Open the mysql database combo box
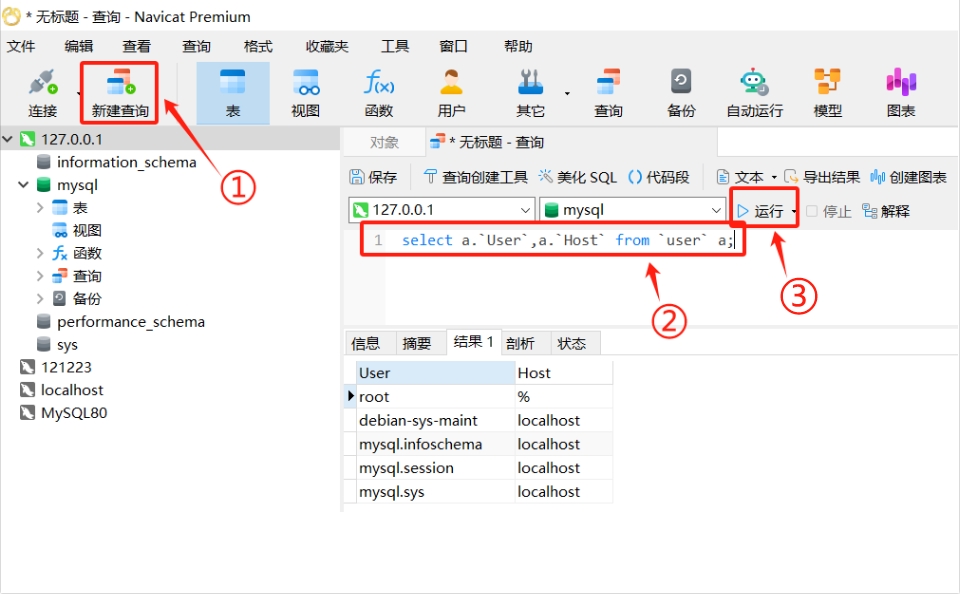This screenshot has height=594, width=960. pos(632,209)
